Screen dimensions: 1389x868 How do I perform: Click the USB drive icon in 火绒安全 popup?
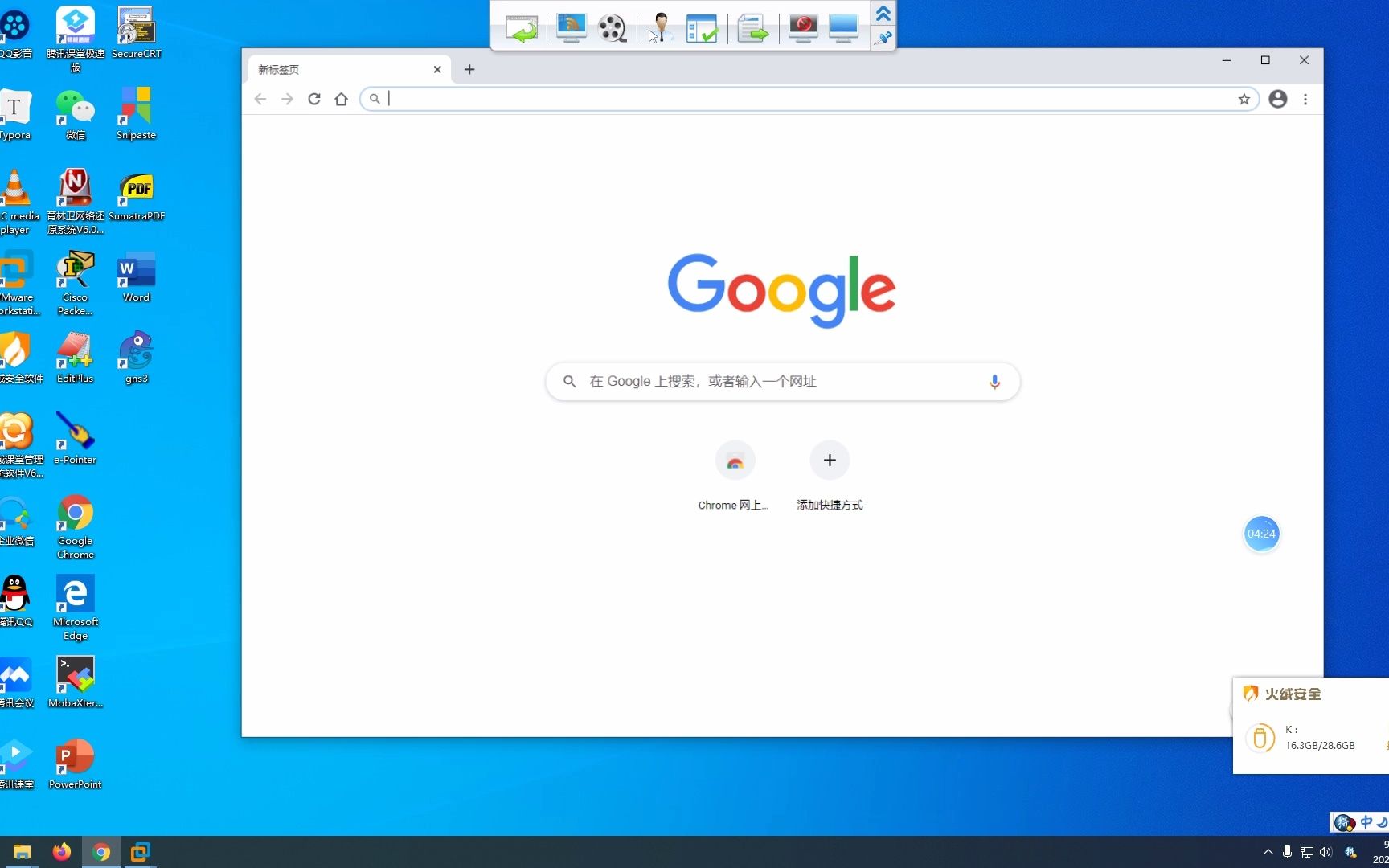click(x=1260, y=737)
